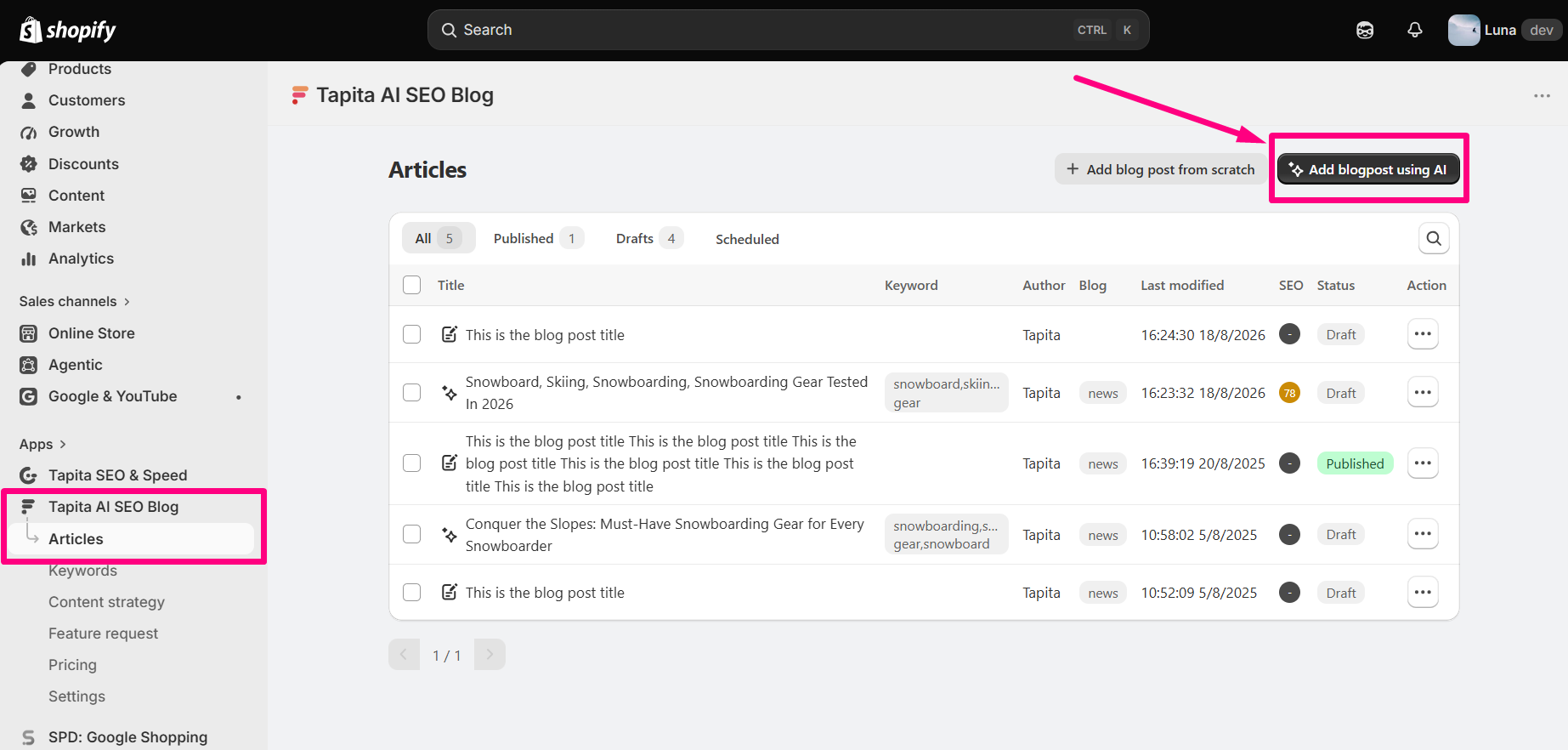1568x750 pixels.
Task: Open the notifications bell icon
Action: 1415,30
